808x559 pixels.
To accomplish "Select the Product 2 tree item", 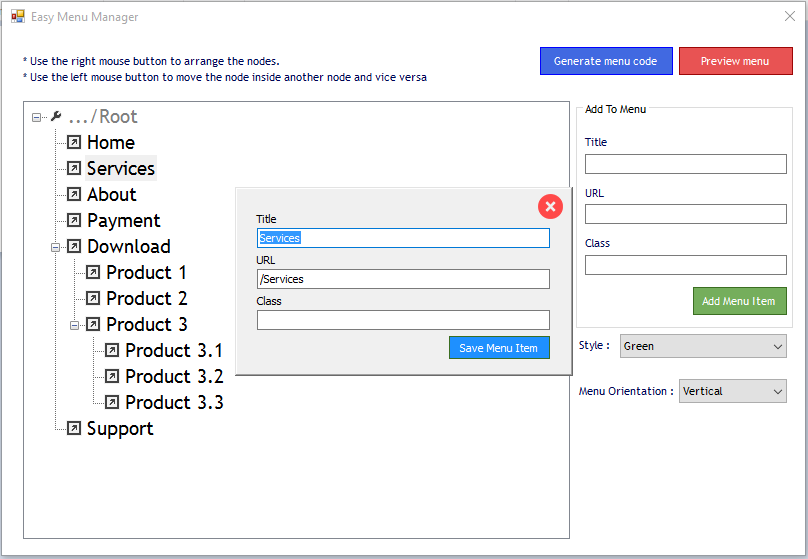I will 146,298.
